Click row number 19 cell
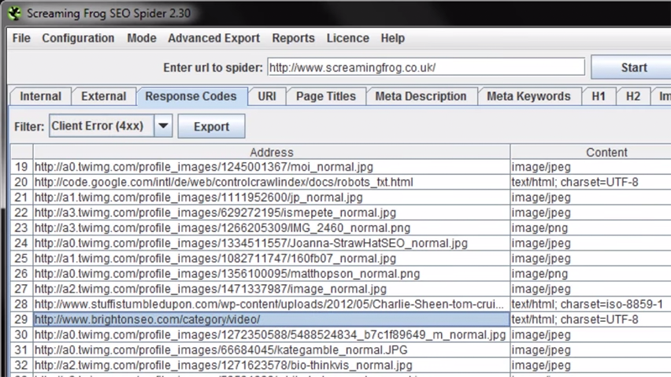Screen dimensions: 671x377 coord(21,167)
